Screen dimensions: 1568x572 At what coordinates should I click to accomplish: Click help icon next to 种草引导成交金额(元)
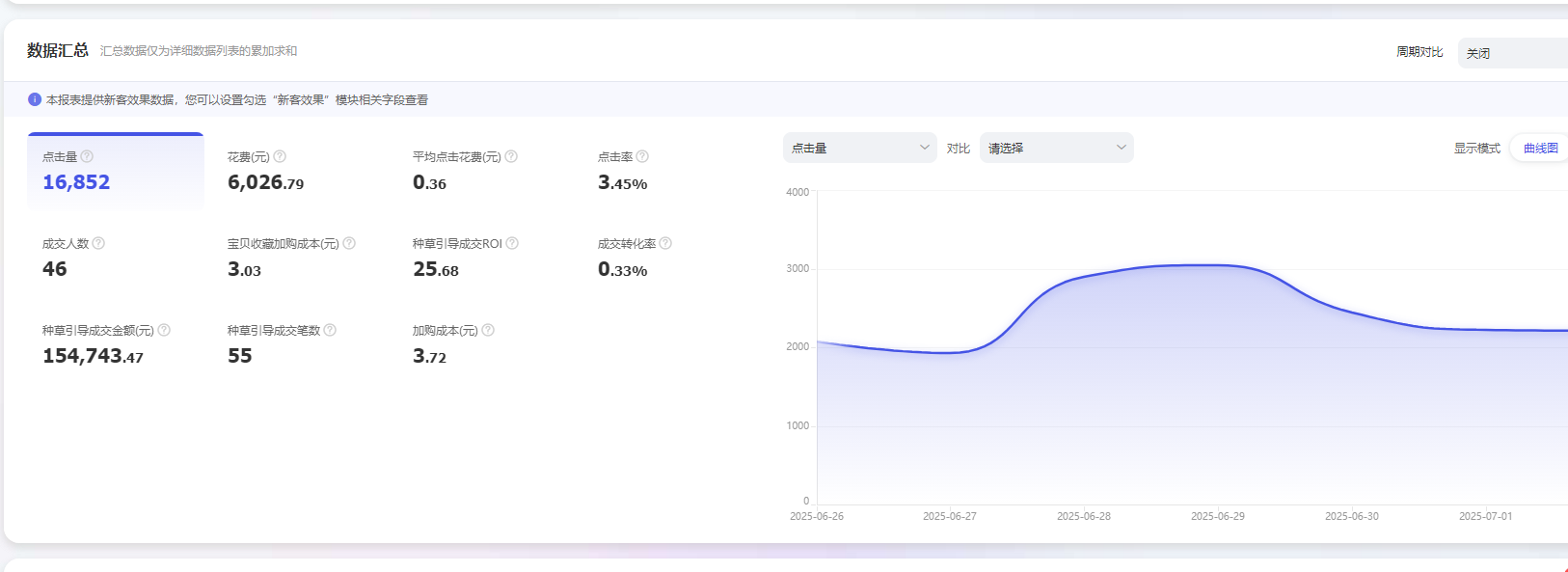coord(164,330)
